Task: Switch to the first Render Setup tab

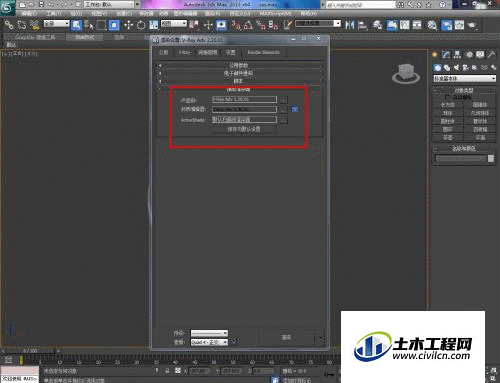Action: click(x=163, y=52)
